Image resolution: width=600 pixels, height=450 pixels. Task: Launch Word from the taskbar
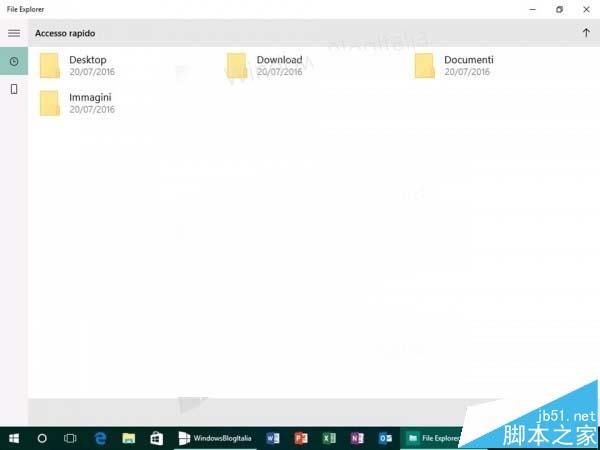coord(273,438)
